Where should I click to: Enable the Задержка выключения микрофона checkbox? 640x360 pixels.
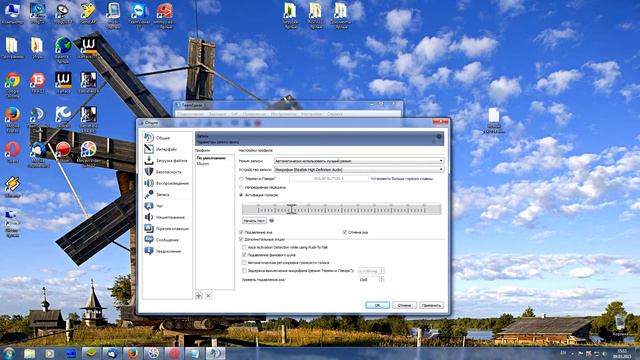298,271
